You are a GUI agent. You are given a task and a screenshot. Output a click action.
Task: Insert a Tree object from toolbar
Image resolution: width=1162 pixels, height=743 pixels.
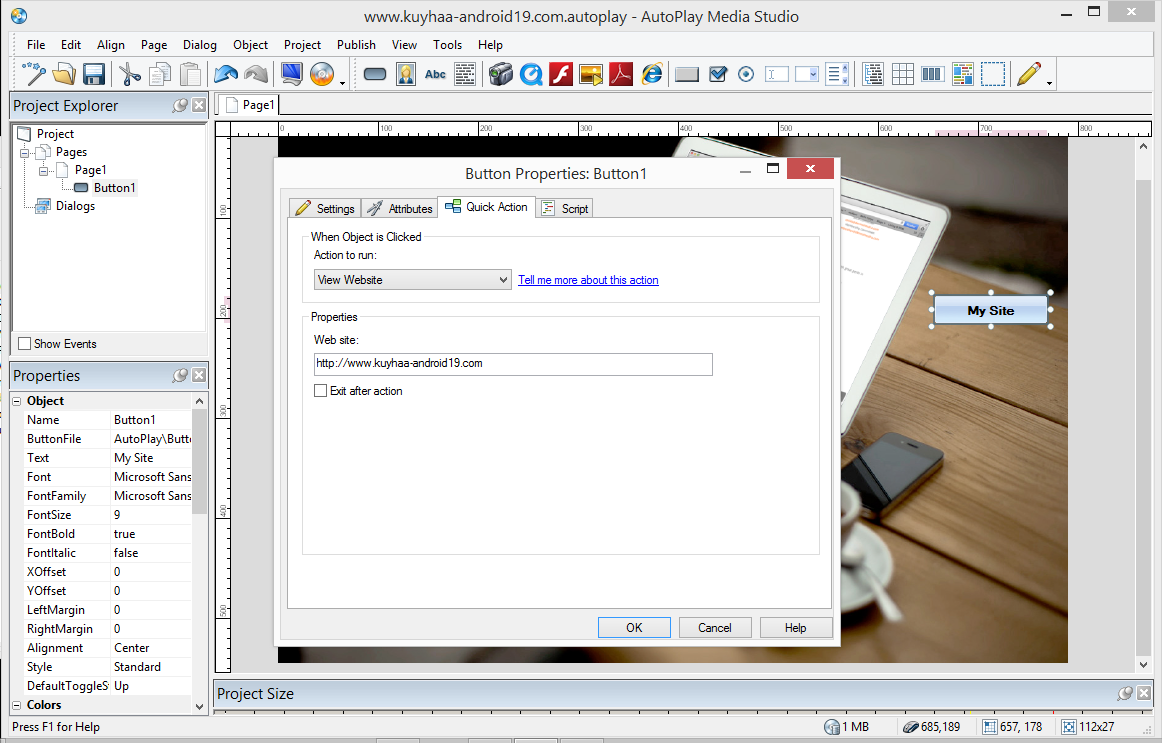873,74
